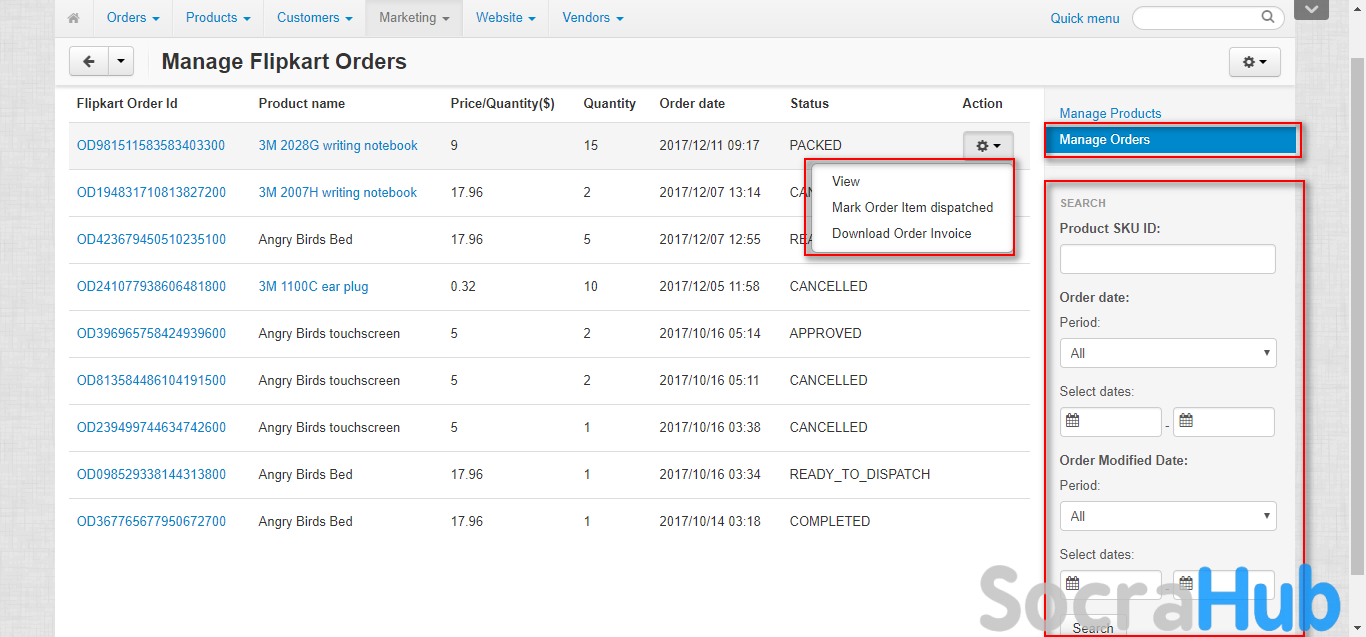Image resolution: width=1366 pixels, height=637 pixels.
Task: Click the 3M 2028G writing notebook product link
Action: coord(338,146)
